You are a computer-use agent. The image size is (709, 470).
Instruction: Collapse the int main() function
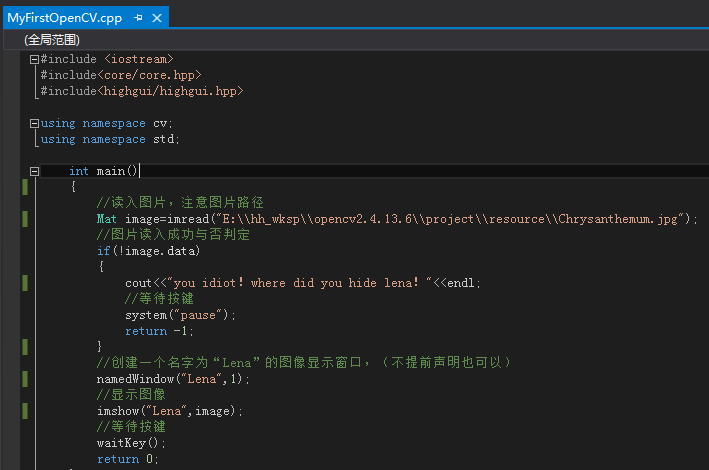(34, 171)
